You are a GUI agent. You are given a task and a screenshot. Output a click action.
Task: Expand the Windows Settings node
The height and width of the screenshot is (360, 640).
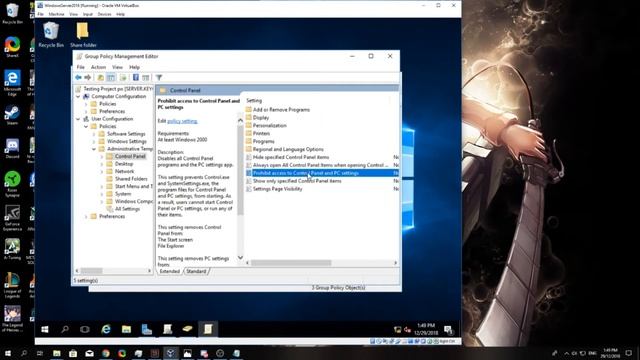(94, 141)
